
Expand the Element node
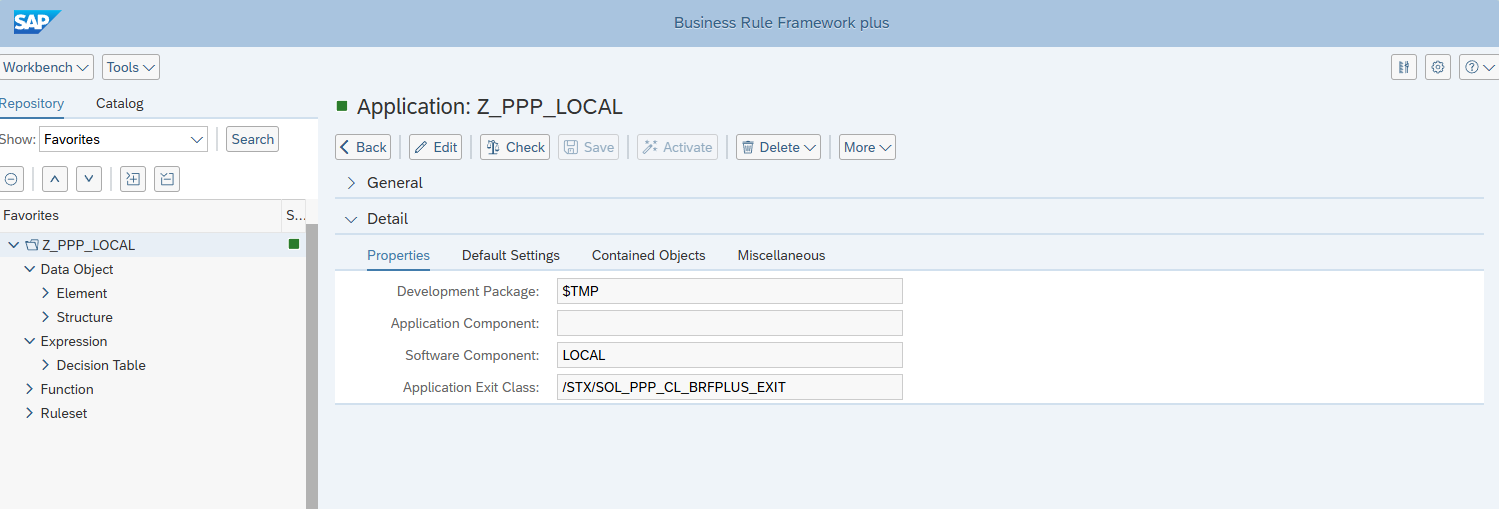pos(46,293)
